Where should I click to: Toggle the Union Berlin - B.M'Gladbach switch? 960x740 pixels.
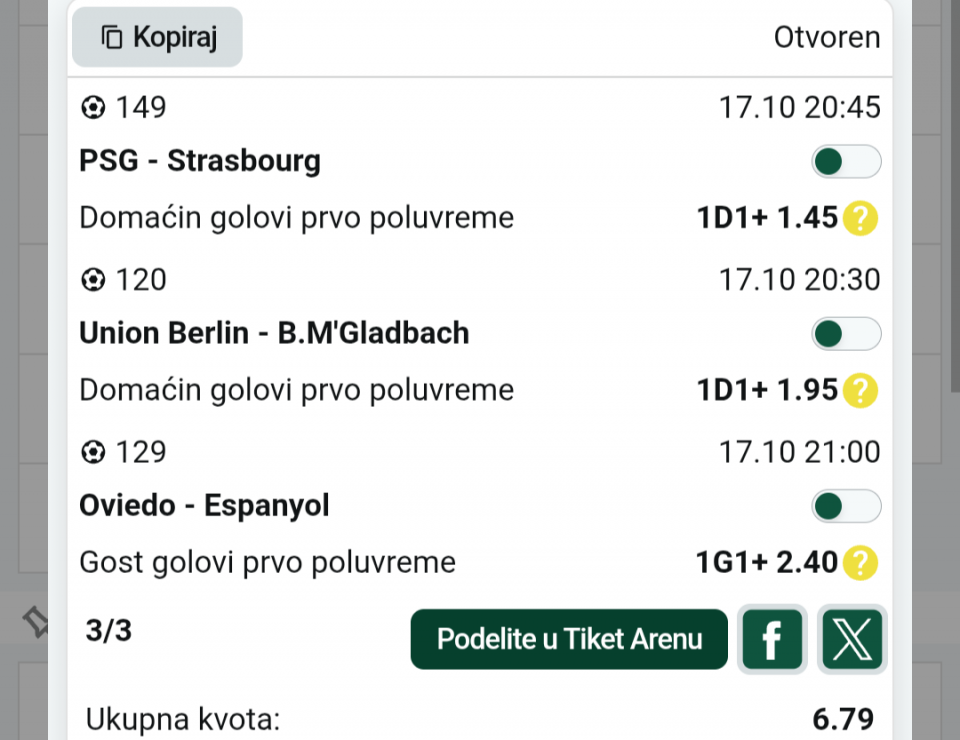coord(845,333)
